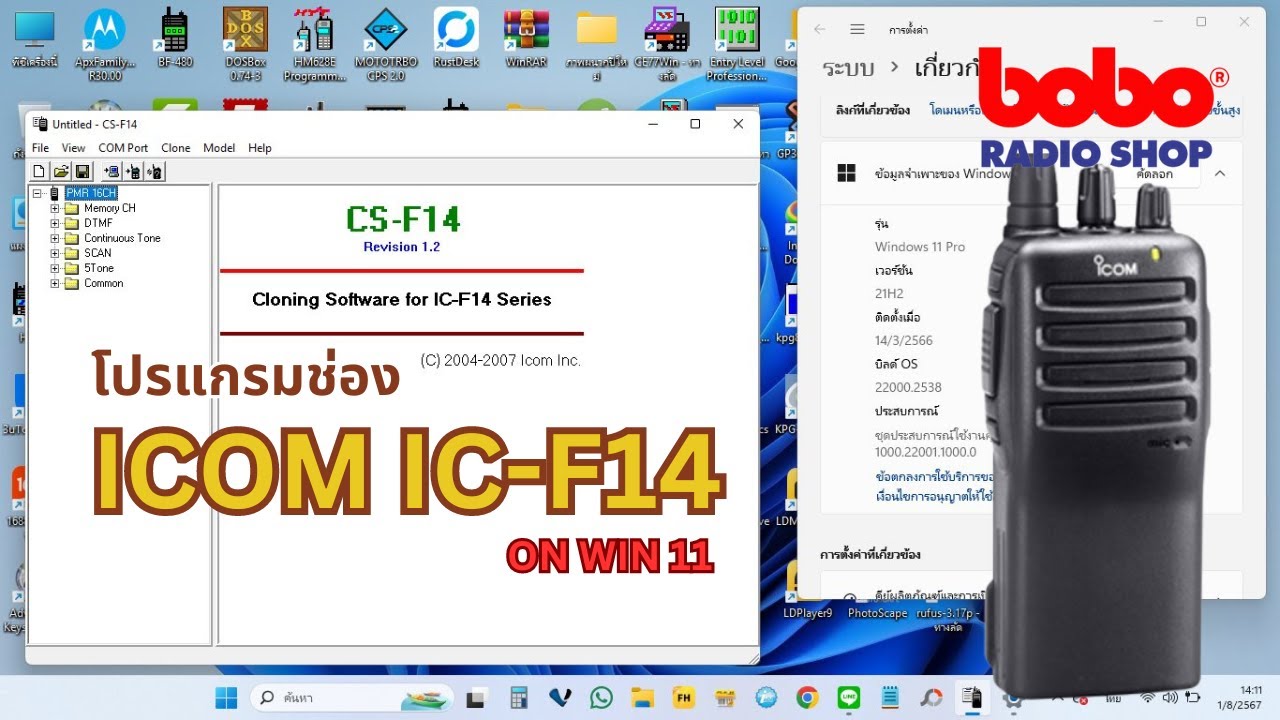
Task: Click the CS-F14 radio icon on the taskbar
Action: 970,697
